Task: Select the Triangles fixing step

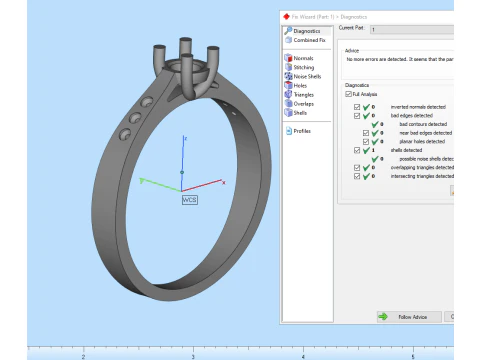Action: pos(299,95)
